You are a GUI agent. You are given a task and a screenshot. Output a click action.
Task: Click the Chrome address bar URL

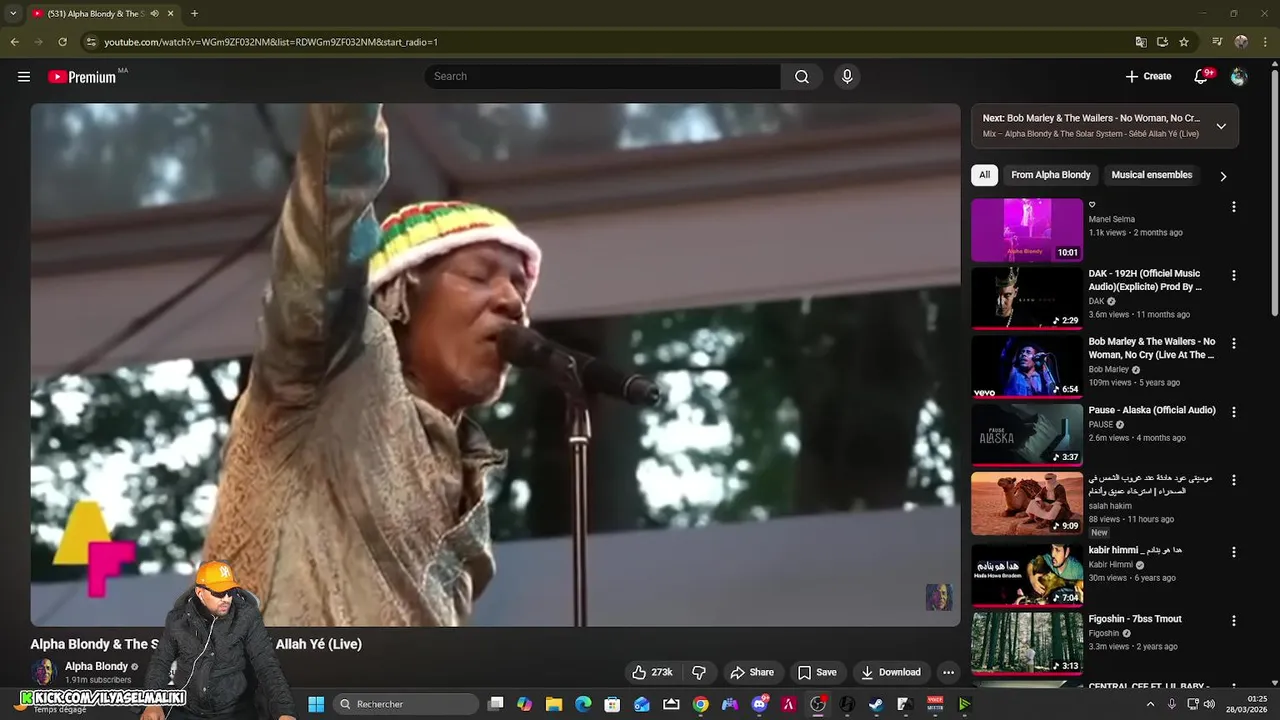coord(271,42)
